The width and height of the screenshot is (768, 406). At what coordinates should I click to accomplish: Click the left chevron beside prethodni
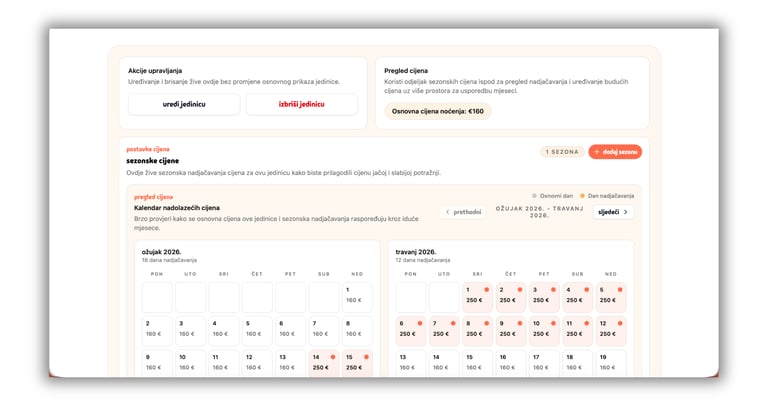pos(448,212)
